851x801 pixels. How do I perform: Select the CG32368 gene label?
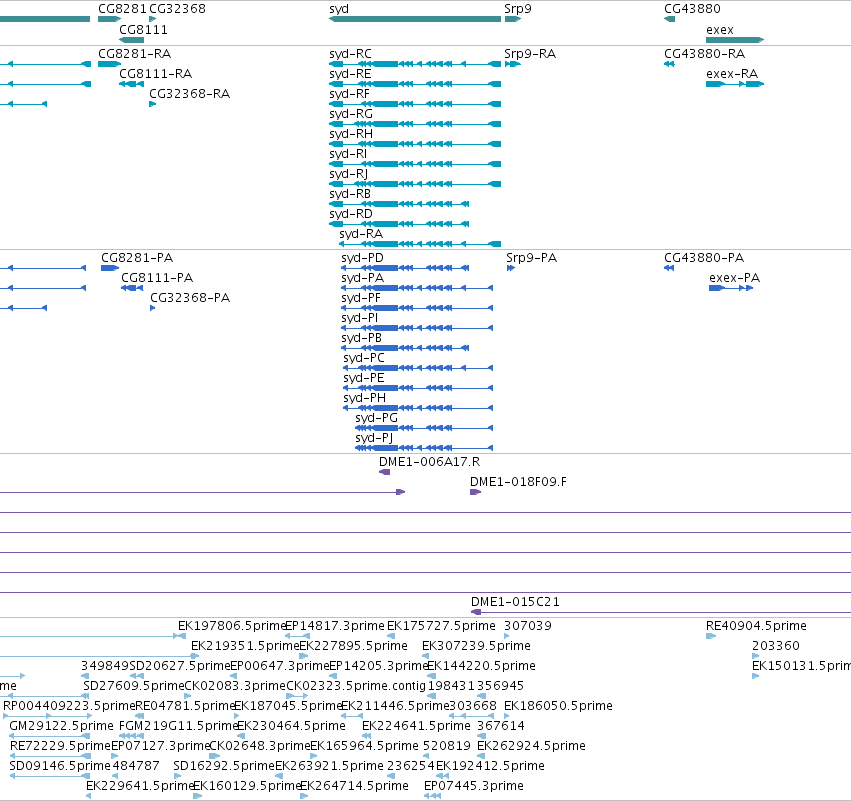click(177, 9)
